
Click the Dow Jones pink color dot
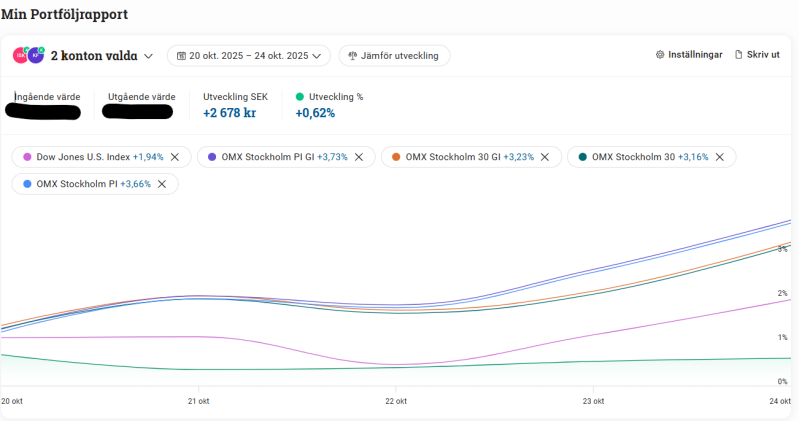point(27,157)
